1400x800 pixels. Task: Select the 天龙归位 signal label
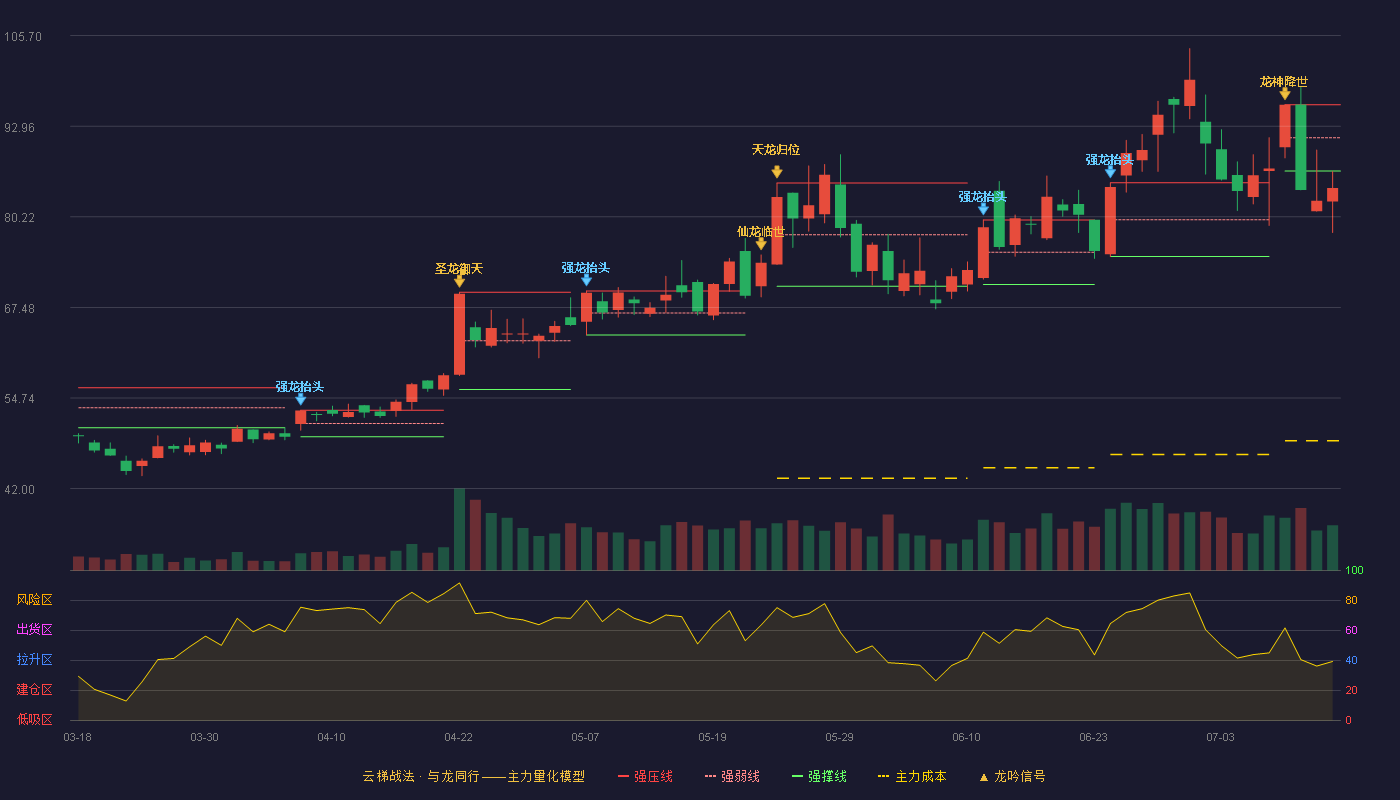click(x=776, y=149)
